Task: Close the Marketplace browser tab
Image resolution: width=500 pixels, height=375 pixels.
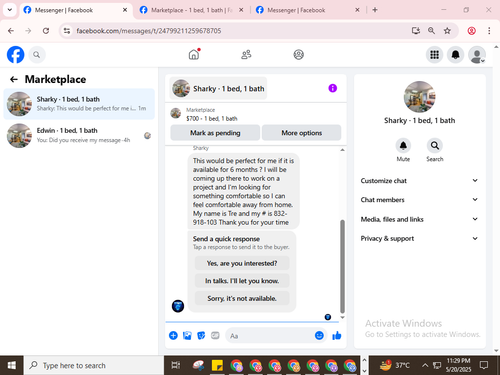Action: (241, 10)
